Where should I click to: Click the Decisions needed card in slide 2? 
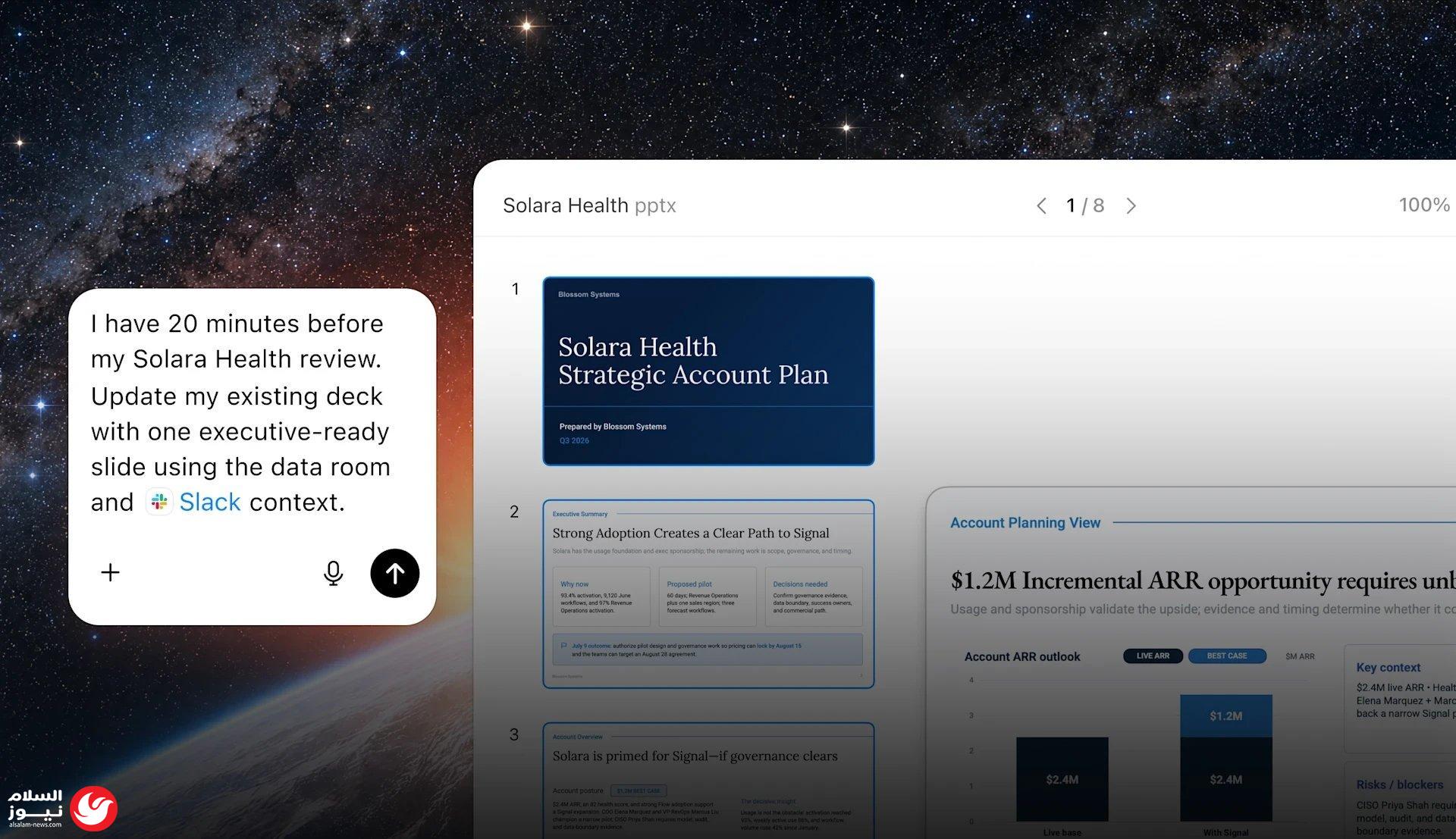[x=814, y=596]
